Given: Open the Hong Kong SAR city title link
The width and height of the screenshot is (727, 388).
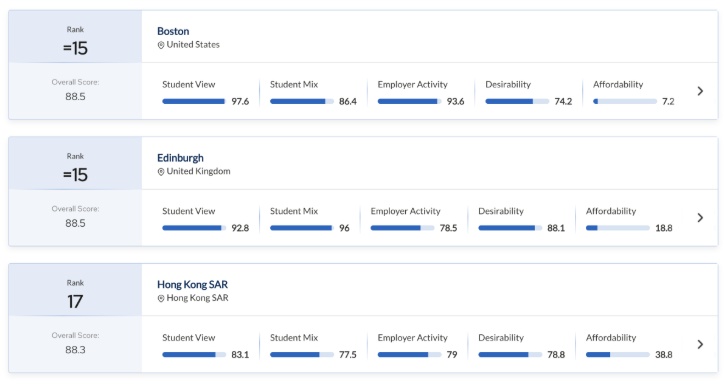Looking at the screenshot, I should pyautogui.click(x=192, y=284).
